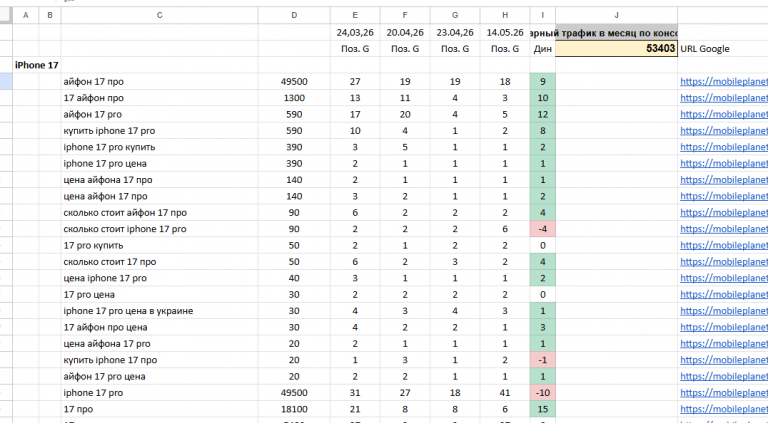Select keyword cell 'айфон 17 про'

click(160, 82)
